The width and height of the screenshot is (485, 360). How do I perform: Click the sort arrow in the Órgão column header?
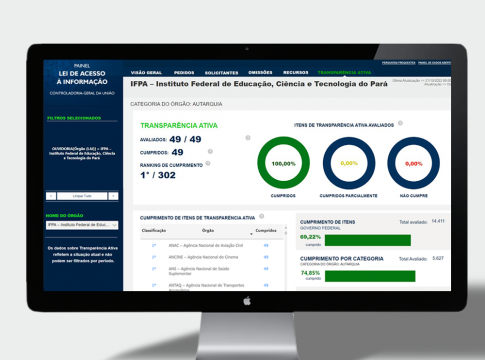[251, 234]
